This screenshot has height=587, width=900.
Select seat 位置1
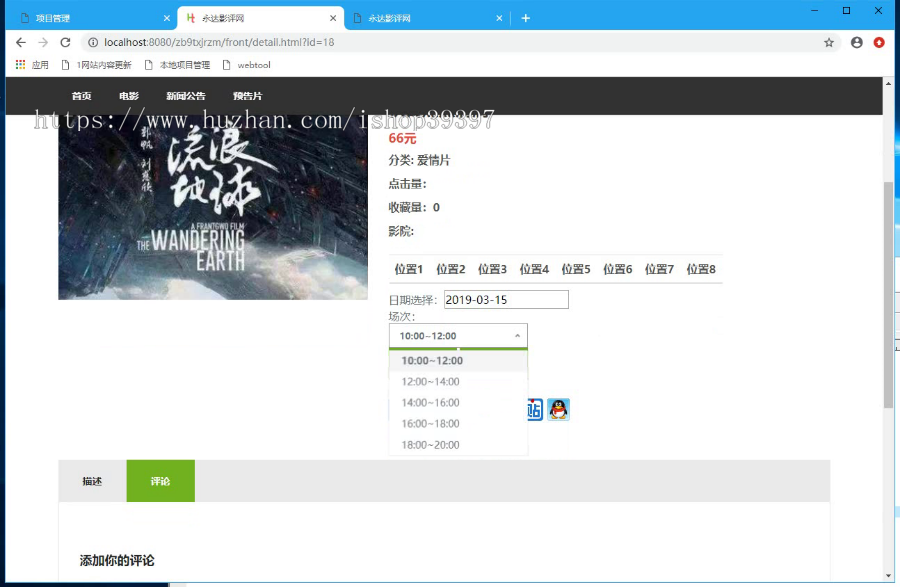[x=409, y=269]
